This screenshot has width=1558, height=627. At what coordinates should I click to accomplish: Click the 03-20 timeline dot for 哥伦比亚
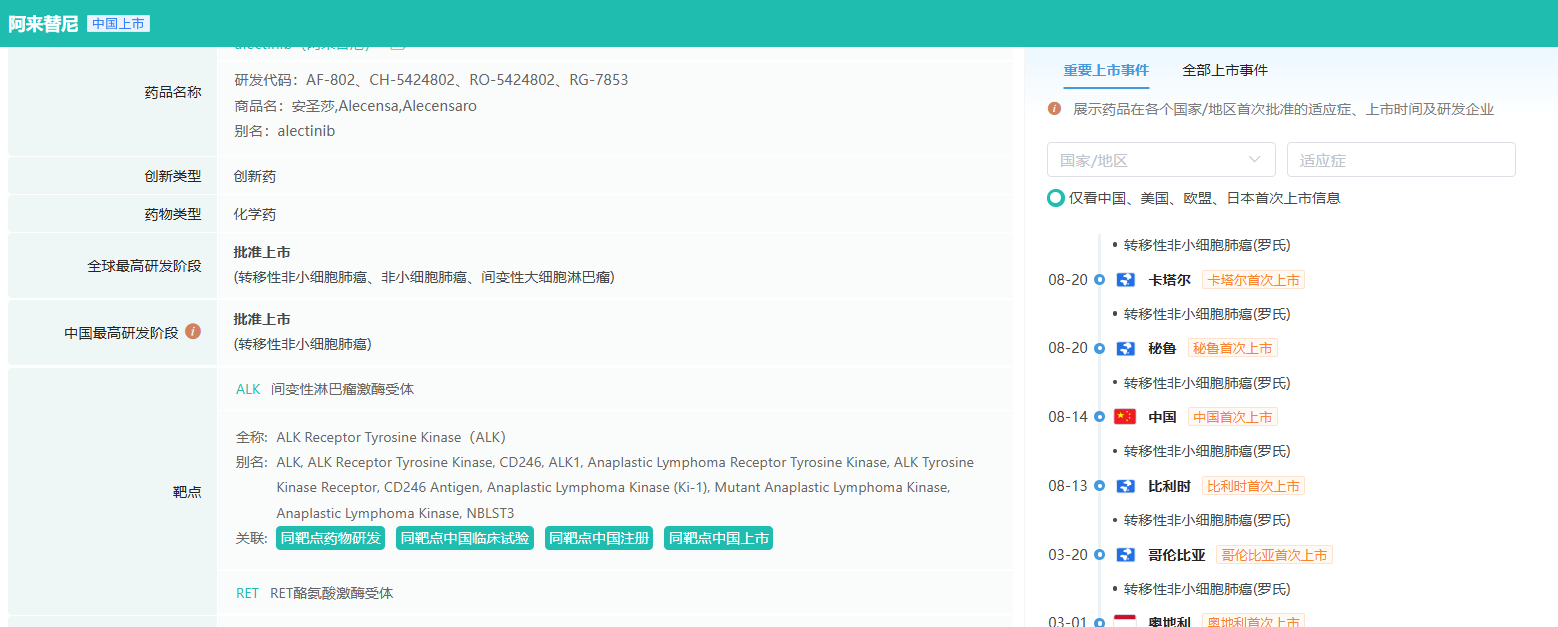pos(1099,555)
